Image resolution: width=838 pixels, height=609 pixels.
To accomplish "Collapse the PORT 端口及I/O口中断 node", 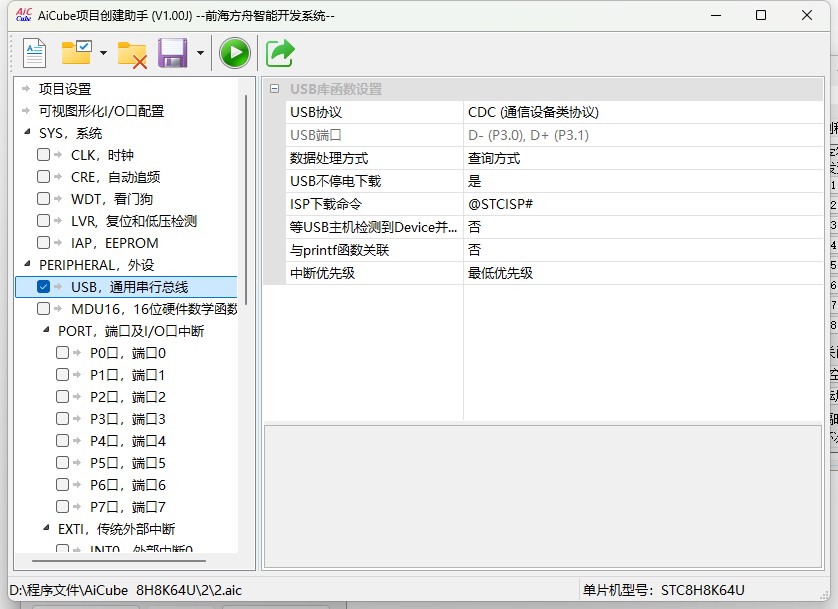I will point(46,330).
